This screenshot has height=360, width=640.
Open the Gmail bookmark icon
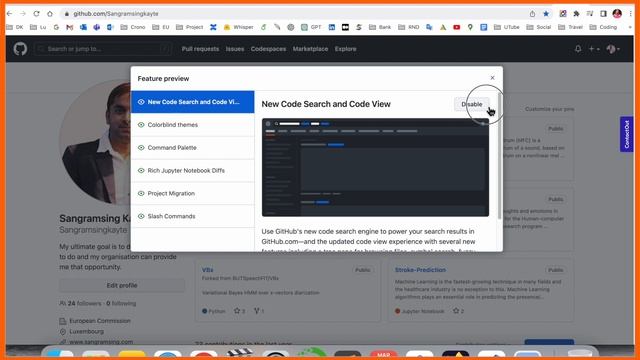coord(70,27)
